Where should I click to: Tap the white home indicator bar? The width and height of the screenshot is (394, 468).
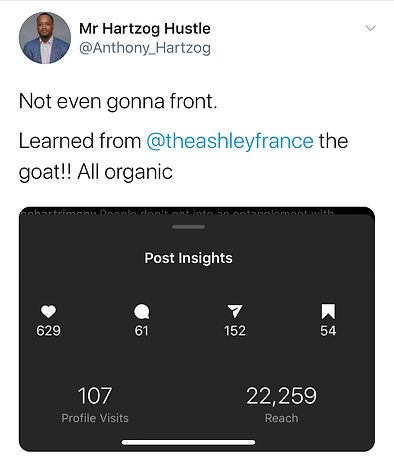coord(189,442)
